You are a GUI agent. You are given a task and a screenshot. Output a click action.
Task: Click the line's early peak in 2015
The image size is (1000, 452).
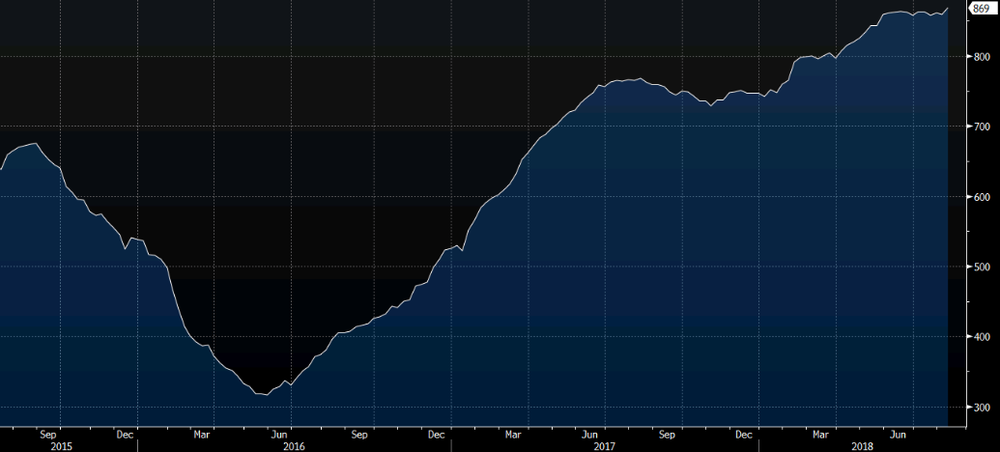(x=35, y=144)
